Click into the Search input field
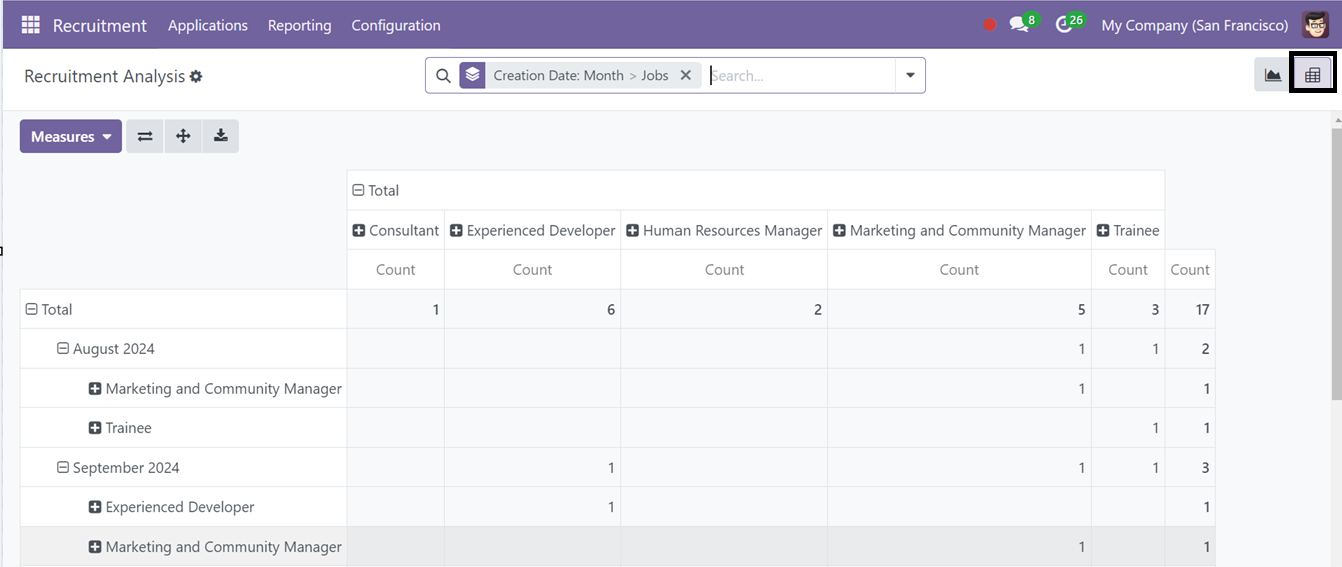The width and height of the screenshot is (1342, 567). [800, 75]
